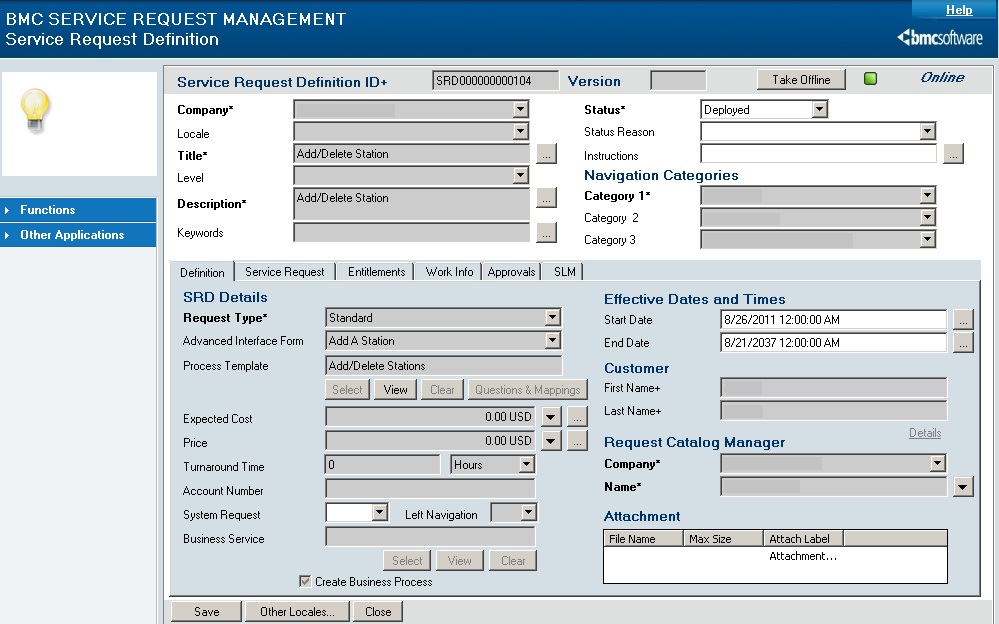Click into the Account Number field

[430, 489]
